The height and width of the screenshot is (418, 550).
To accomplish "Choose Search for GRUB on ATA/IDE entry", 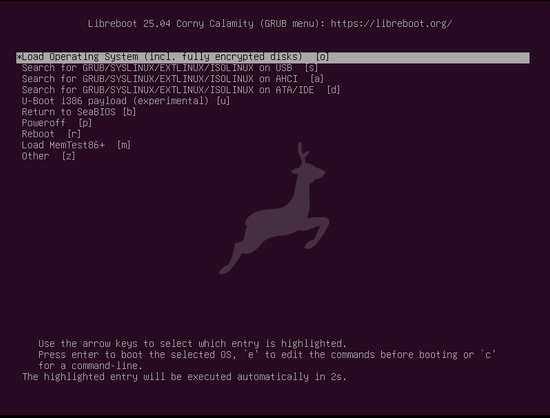I will (181, 90).
